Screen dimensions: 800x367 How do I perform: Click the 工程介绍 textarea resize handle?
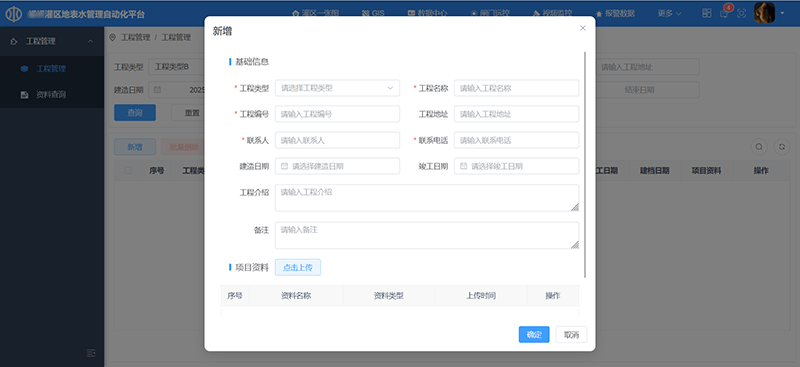(575, 207)
